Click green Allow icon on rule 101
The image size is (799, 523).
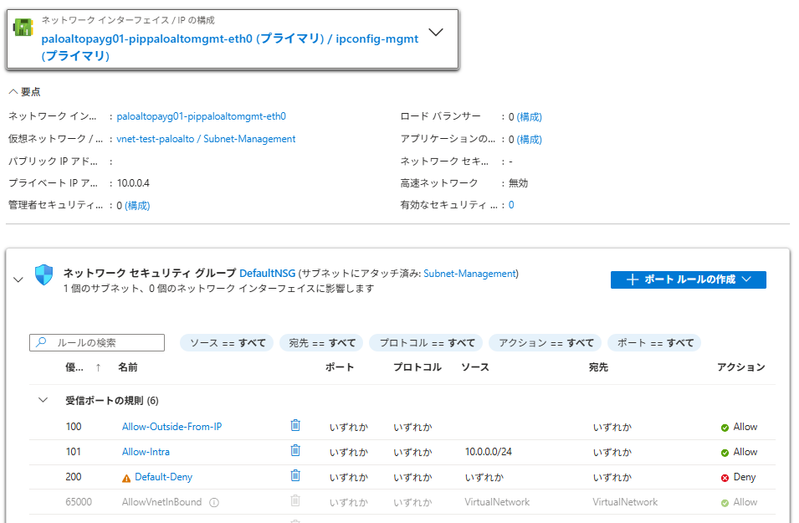[725, 453]
